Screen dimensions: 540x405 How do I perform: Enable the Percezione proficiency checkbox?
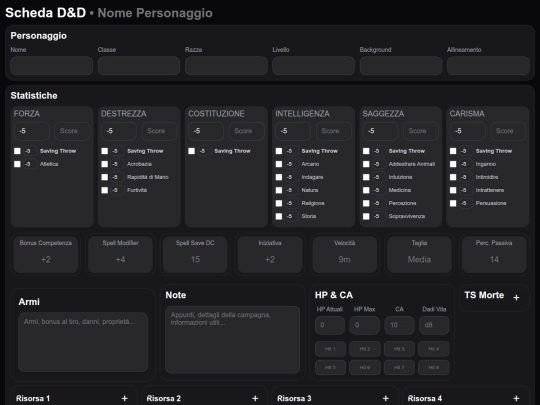point(366,203)
